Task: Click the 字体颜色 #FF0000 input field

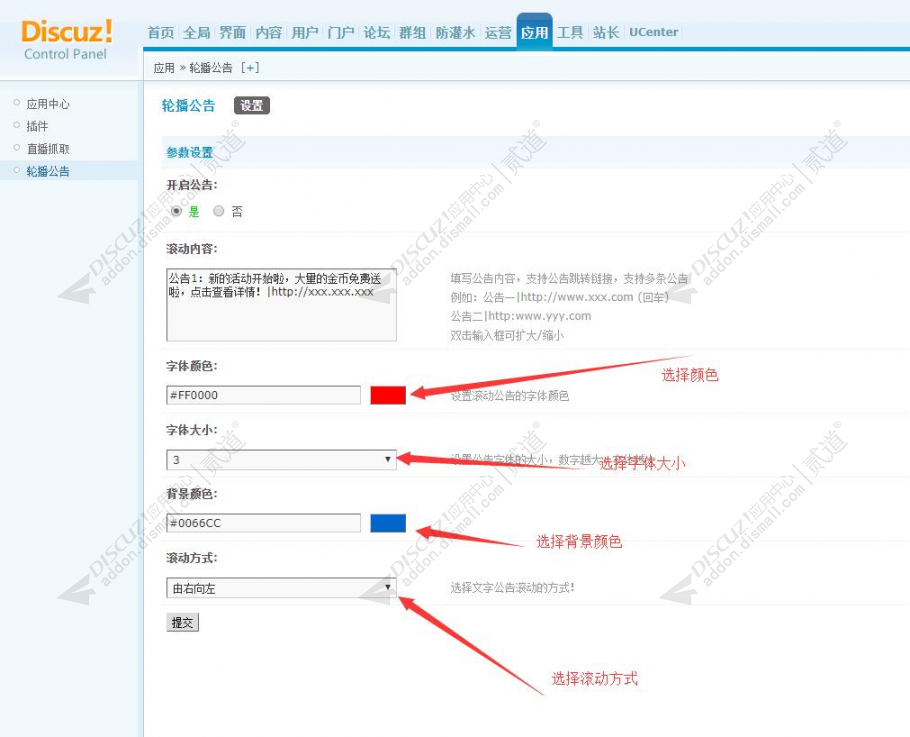Action: click(263, 395)
